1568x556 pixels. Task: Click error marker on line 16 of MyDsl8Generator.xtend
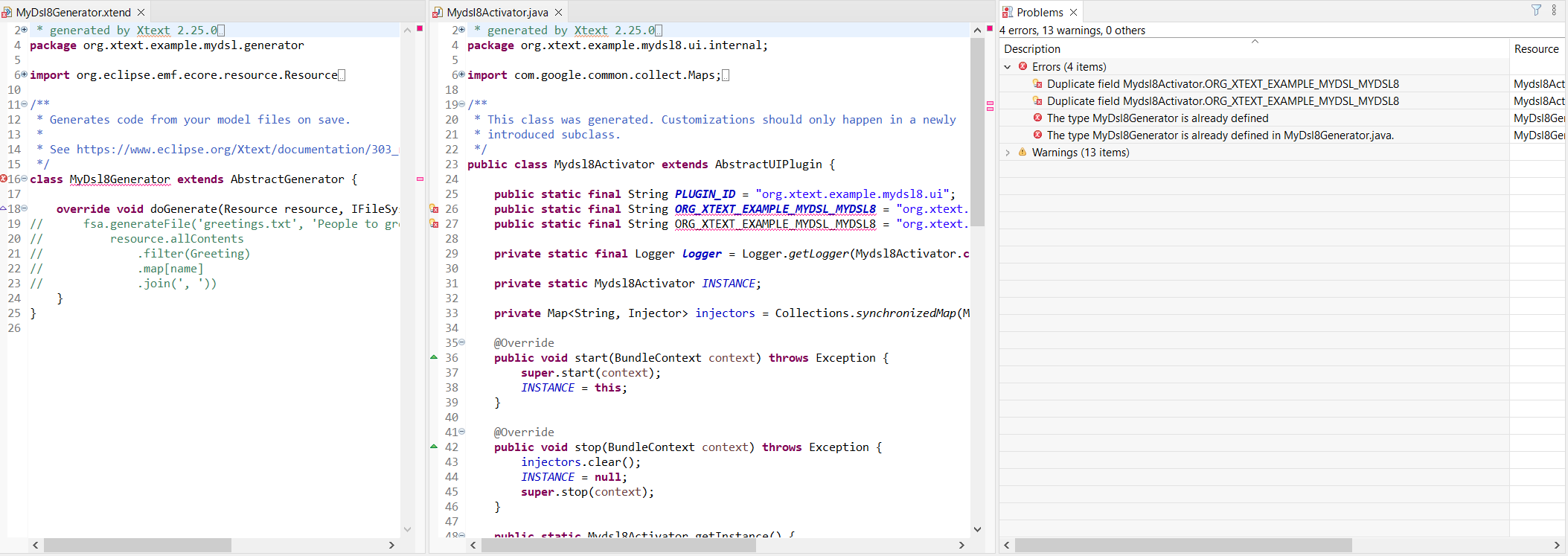point(4,179)
